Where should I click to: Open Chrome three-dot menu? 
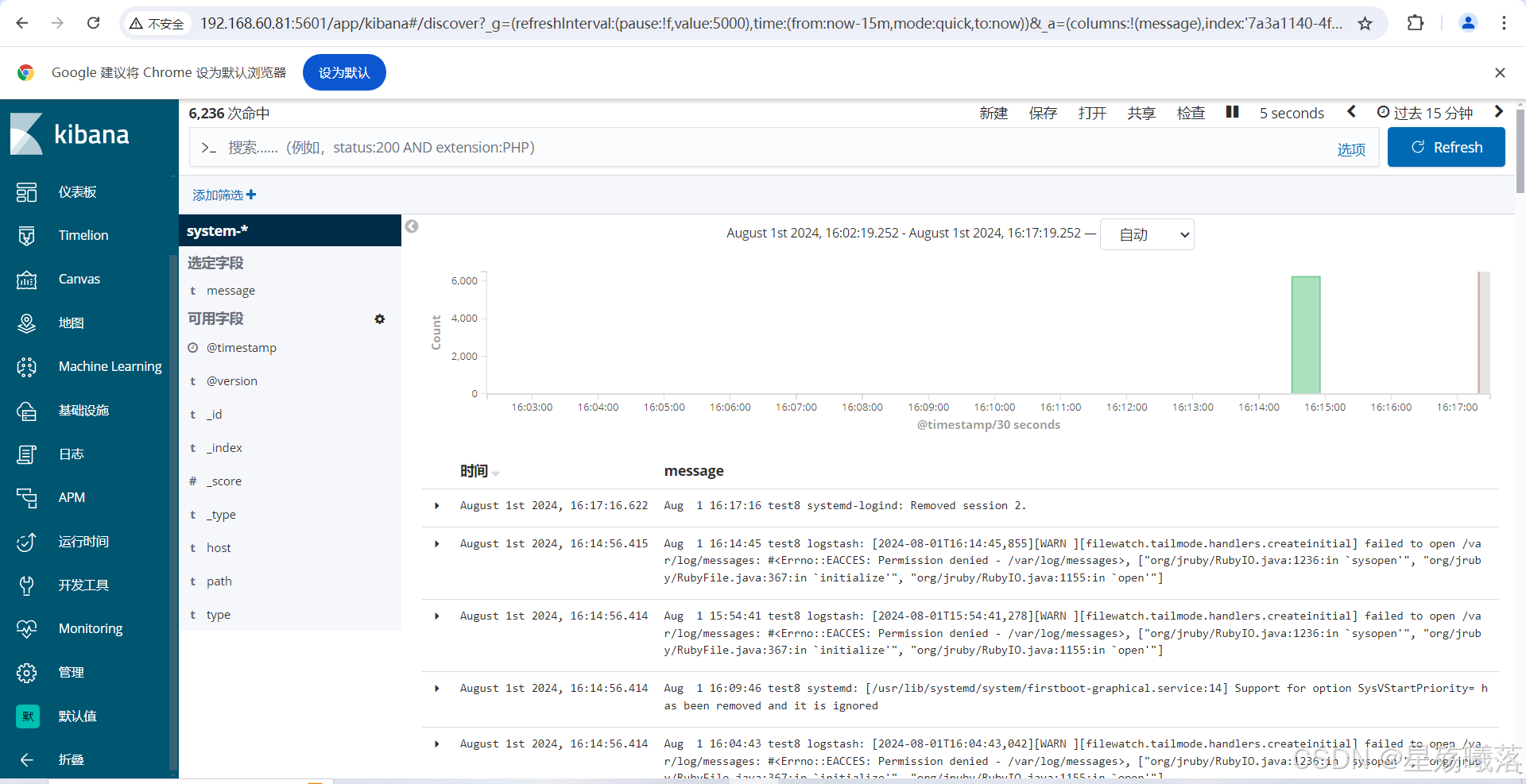point(1504,23)
